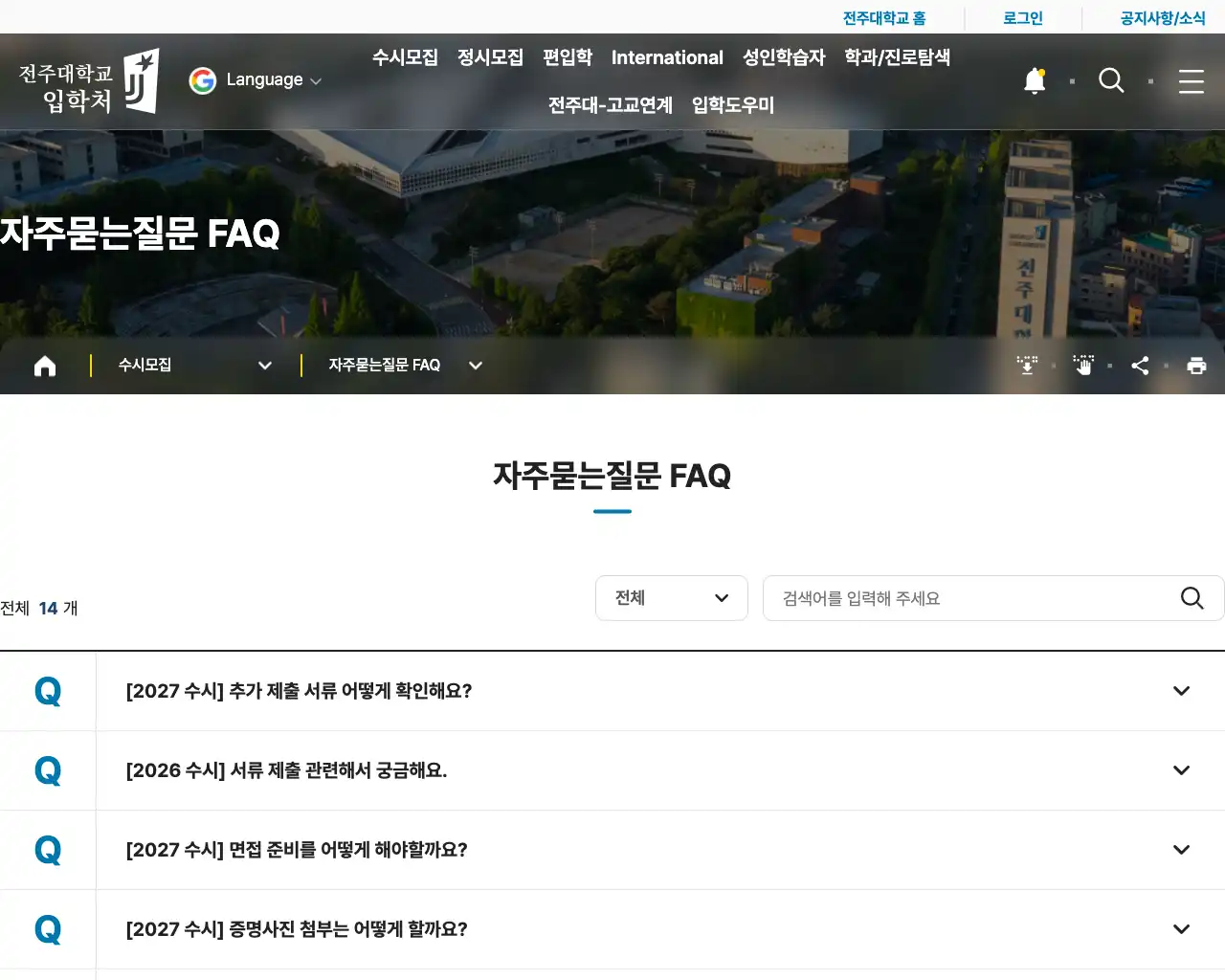Click the header search magnifier icon
Screen dimensions: 1225x980
1111,81
